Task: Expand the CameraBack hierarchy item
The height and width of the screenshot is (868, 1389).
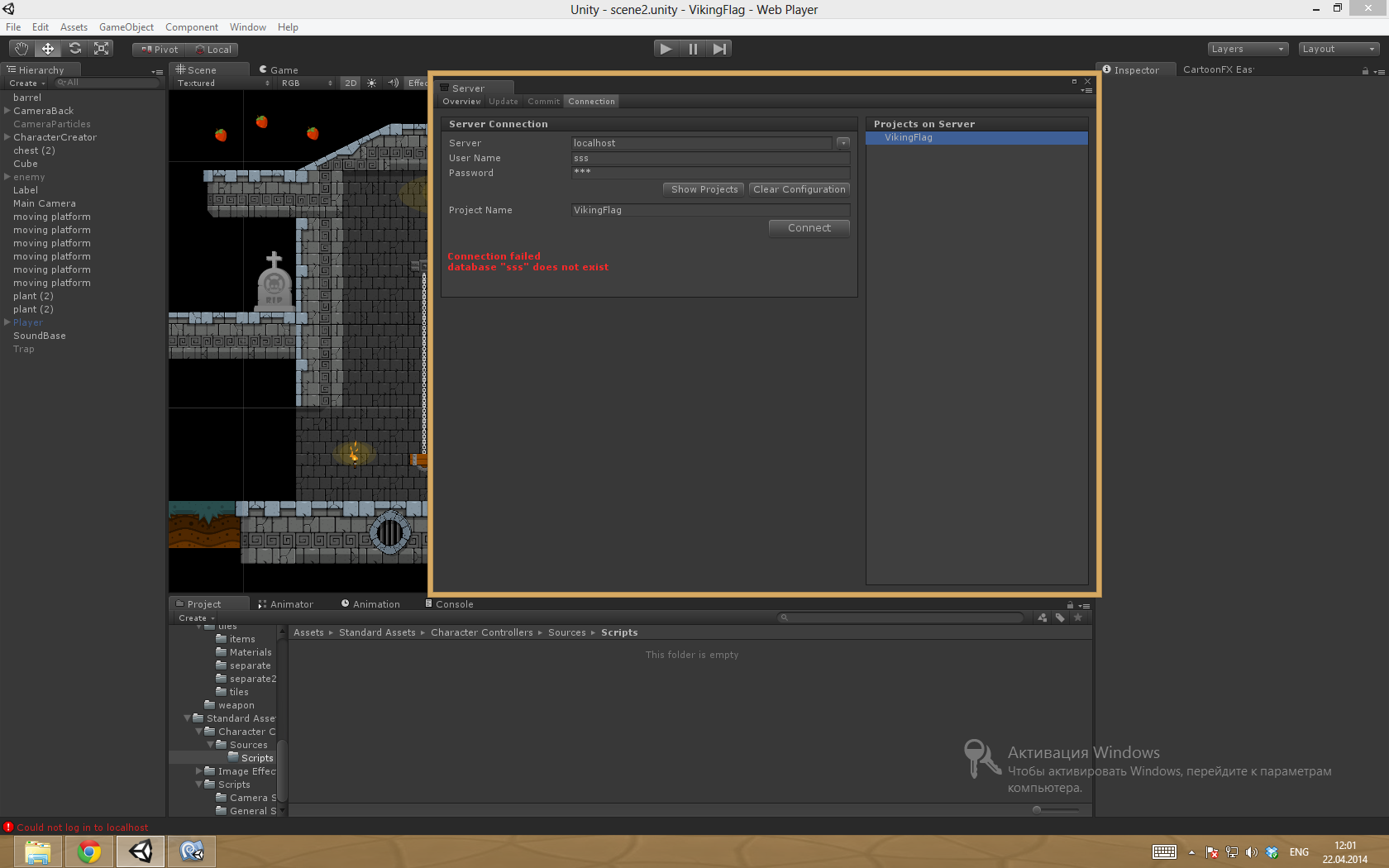Action: [7, 110]
